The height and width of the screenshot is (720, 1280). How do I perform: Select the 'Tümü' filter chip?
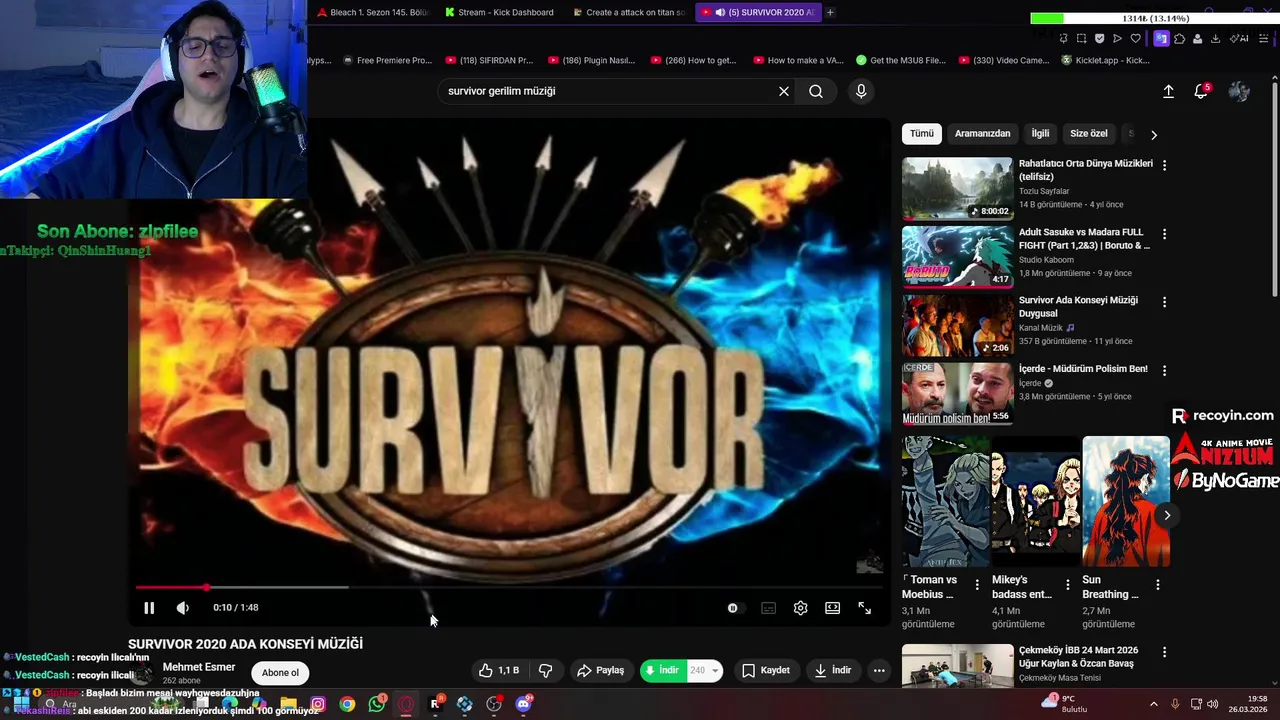(x=921, y=133)
